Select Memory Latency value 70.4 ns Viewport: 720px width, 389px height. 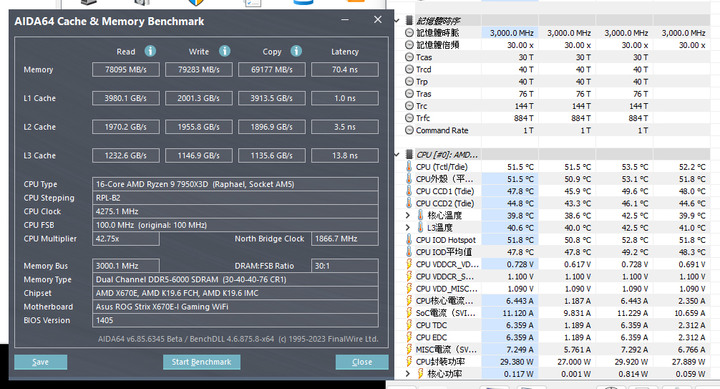coord(345,69)
